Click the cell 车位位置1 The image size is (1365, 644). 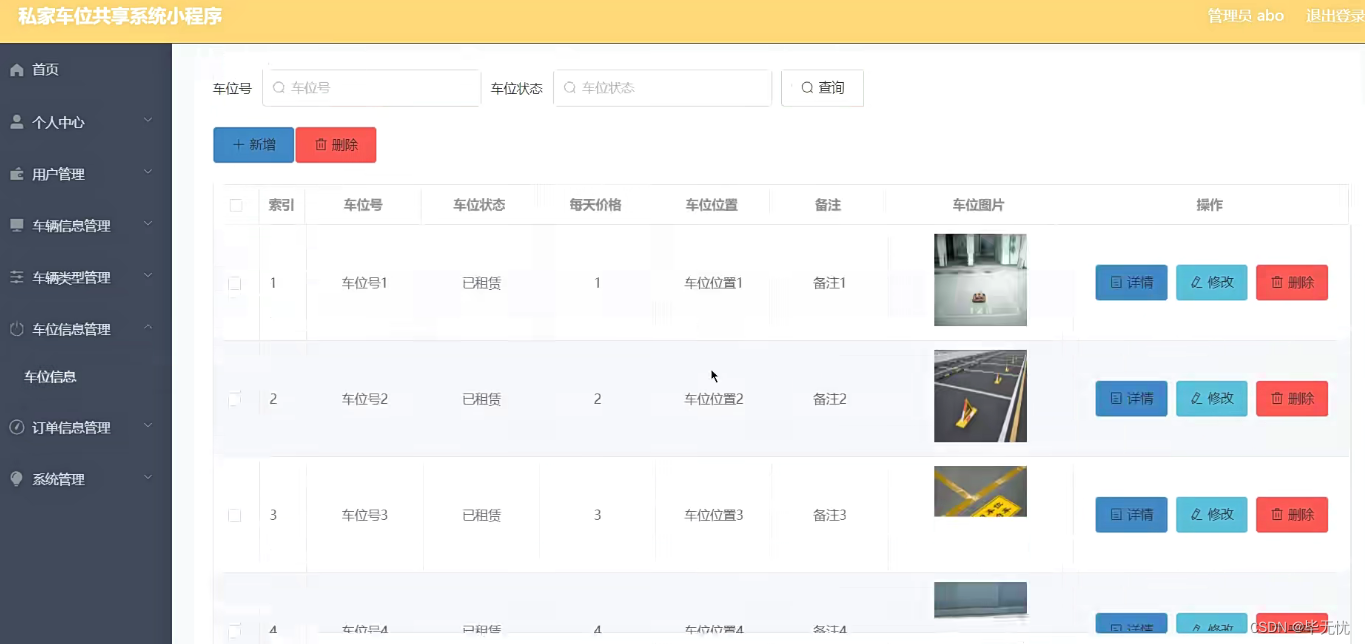pos(713,283)
